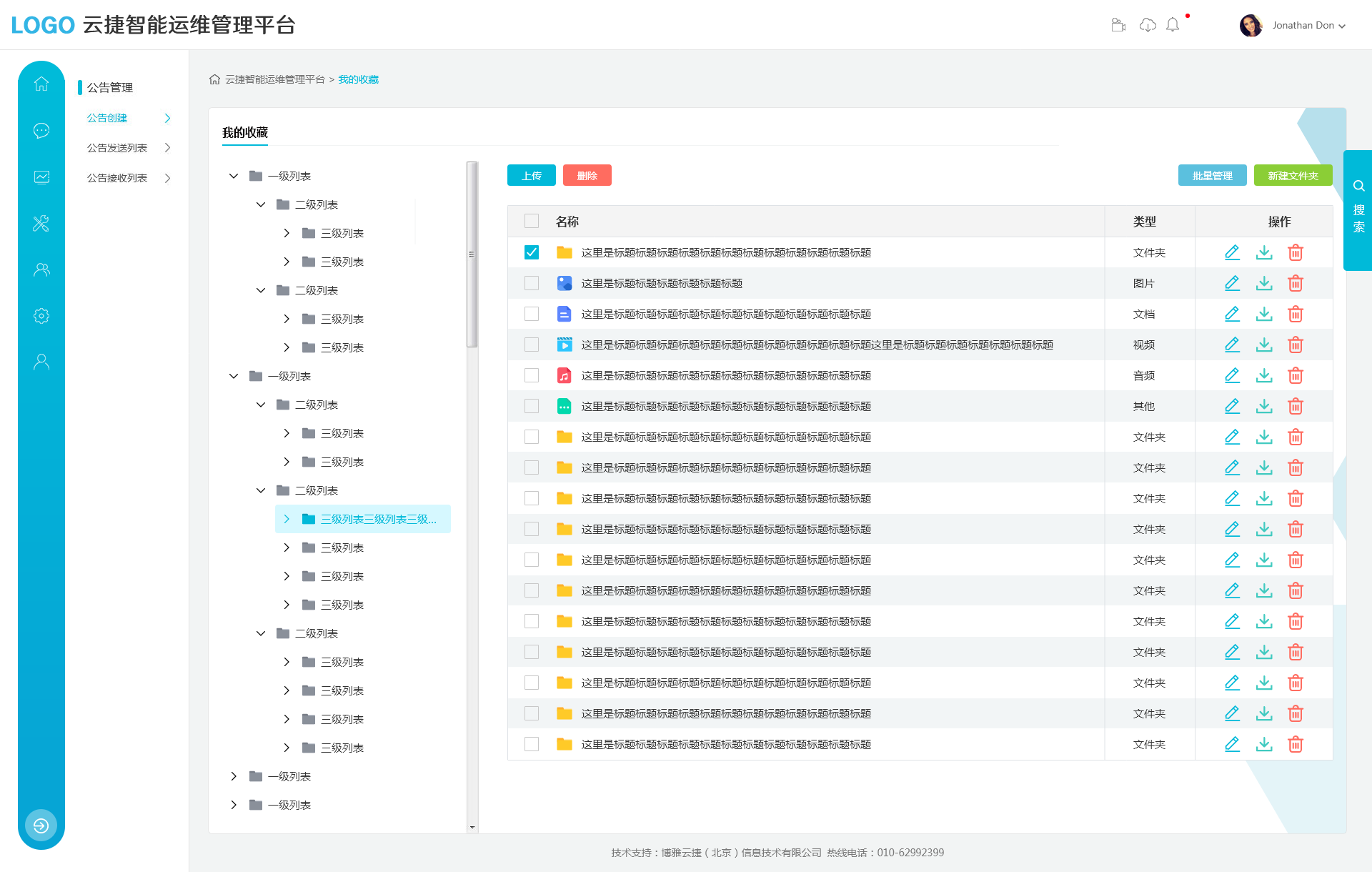Screen dimensions: 1372x872
Task: Click the 新建文件夹 button
Action: (x=1292, y=175)
